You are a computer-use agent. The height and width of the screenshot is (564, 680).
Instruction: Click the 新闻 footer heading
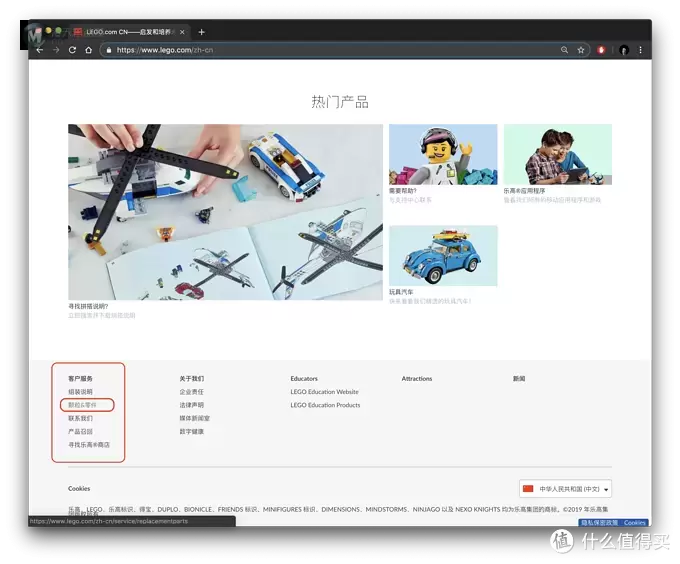click(x=519, y=378)
